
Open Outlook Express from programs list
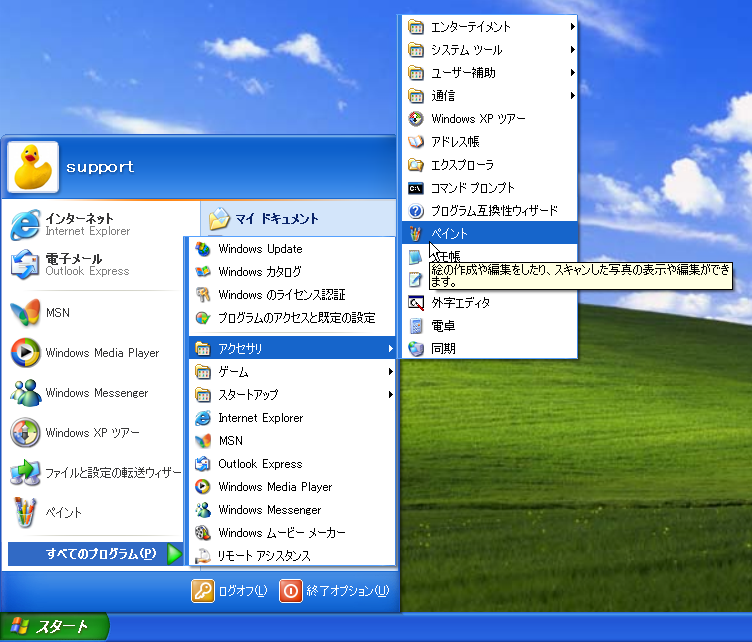(x=292, y=464)
